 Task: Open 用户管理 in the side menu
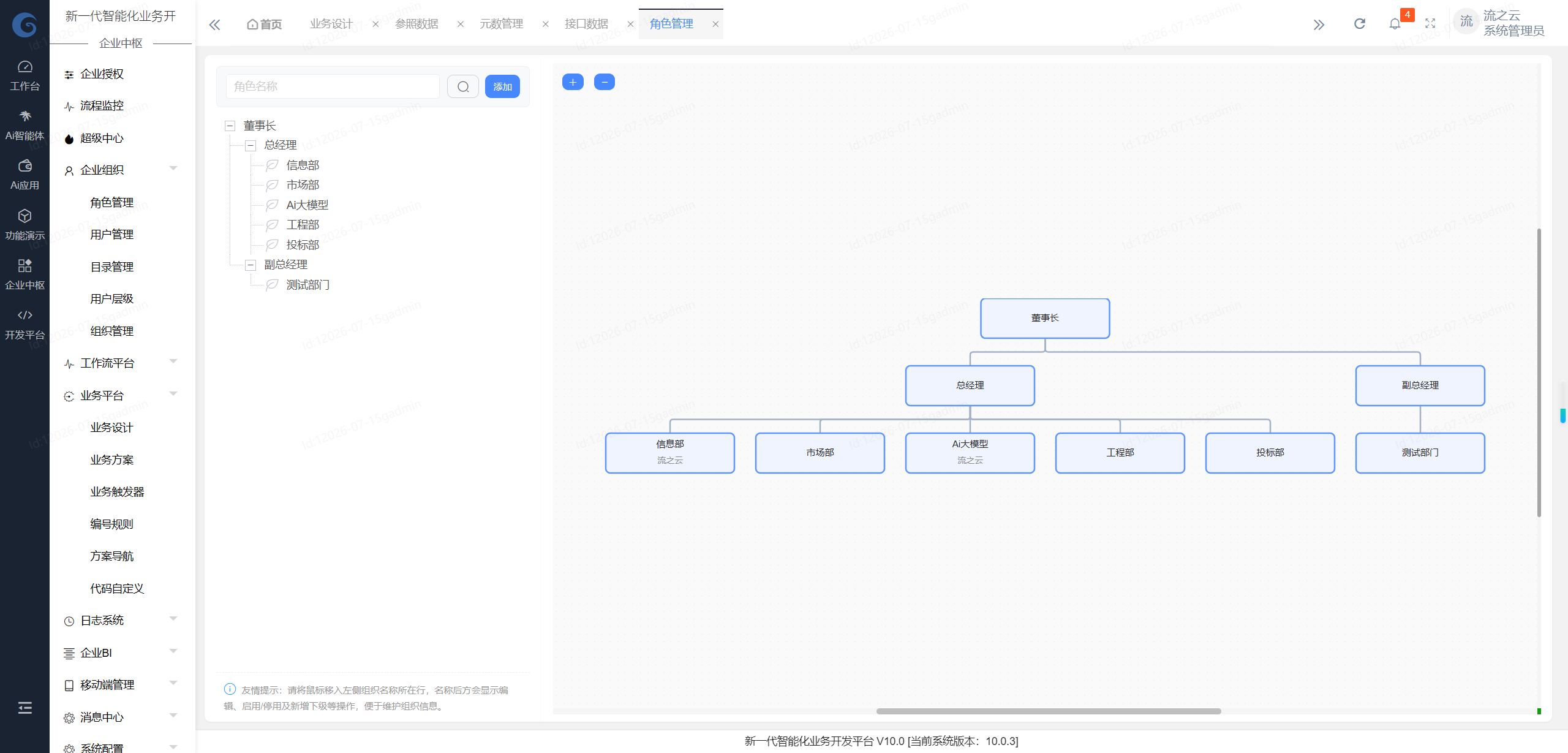112,235
